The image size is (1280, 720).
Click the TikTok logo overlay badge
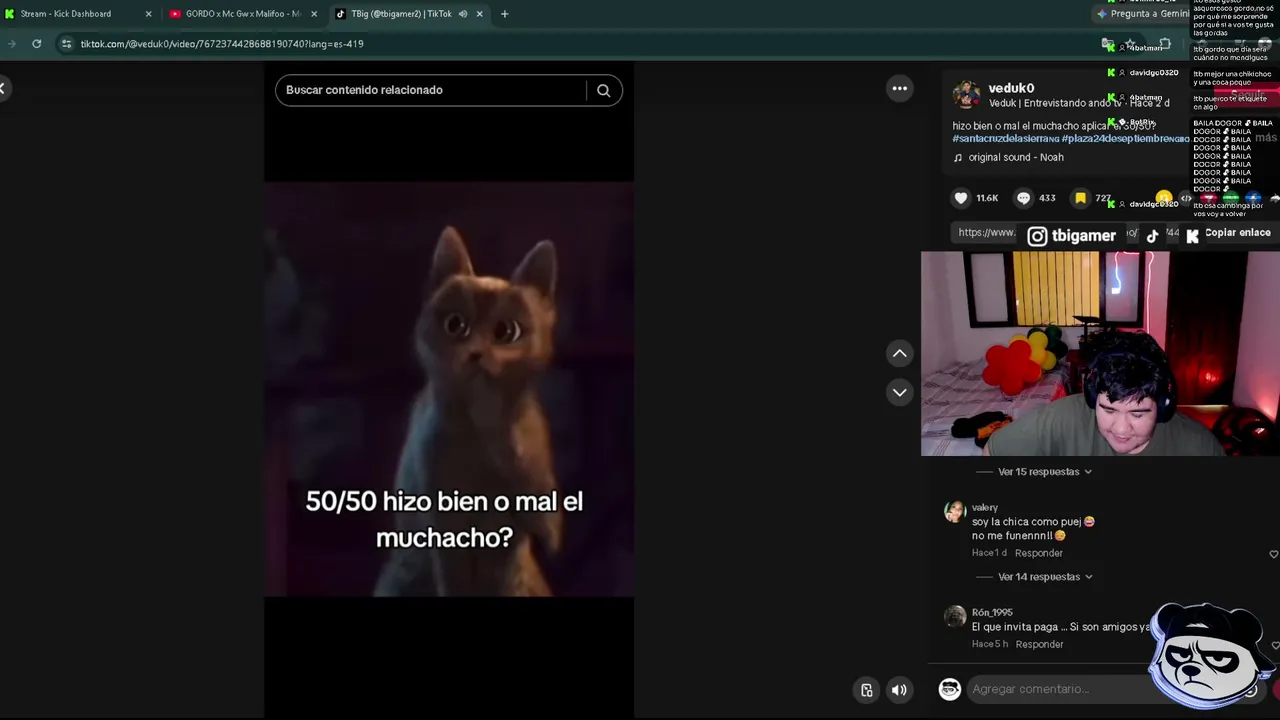(1152, 236)
